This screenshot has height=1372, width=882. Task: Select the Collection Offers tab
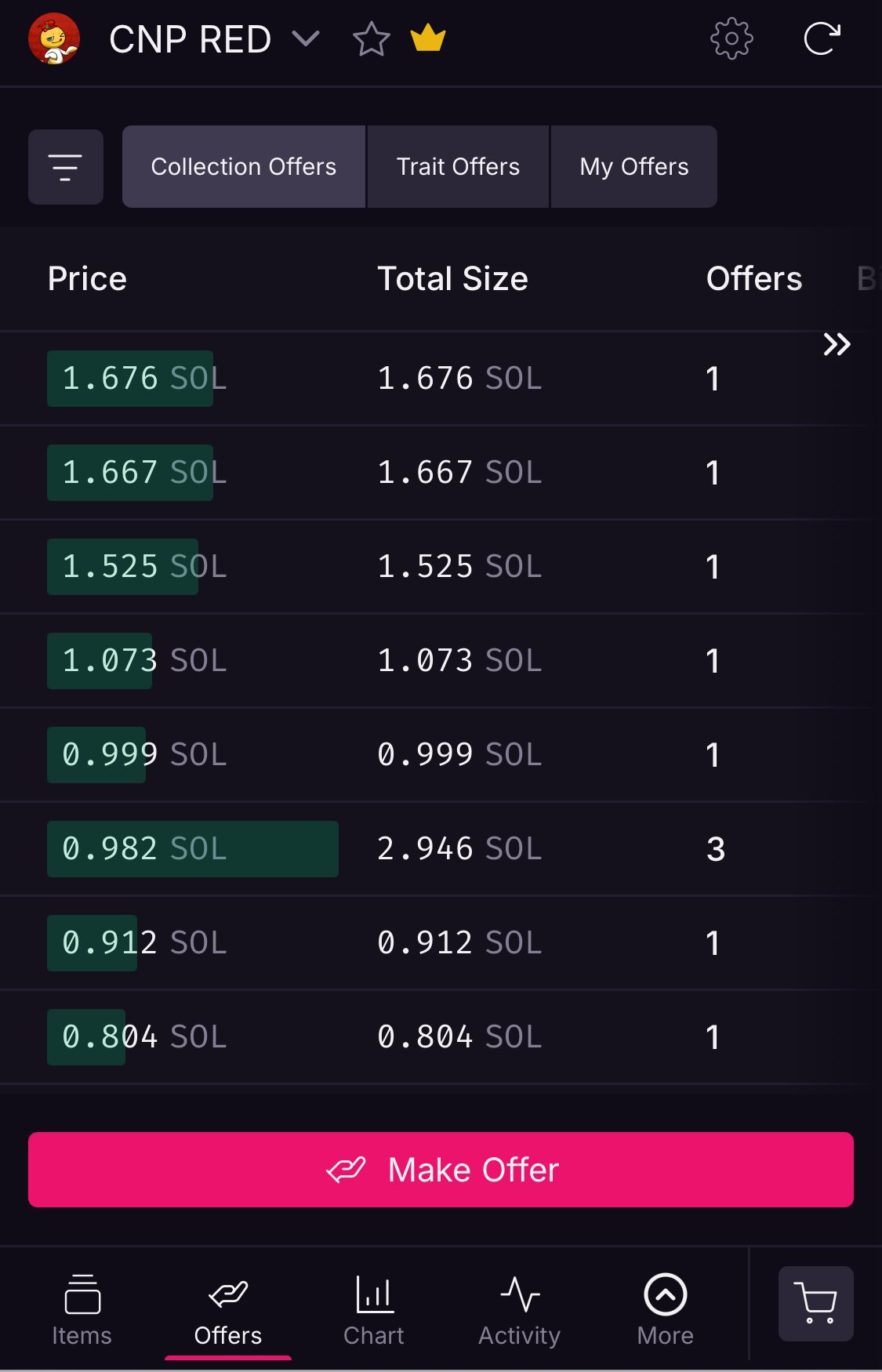point(243,167)
